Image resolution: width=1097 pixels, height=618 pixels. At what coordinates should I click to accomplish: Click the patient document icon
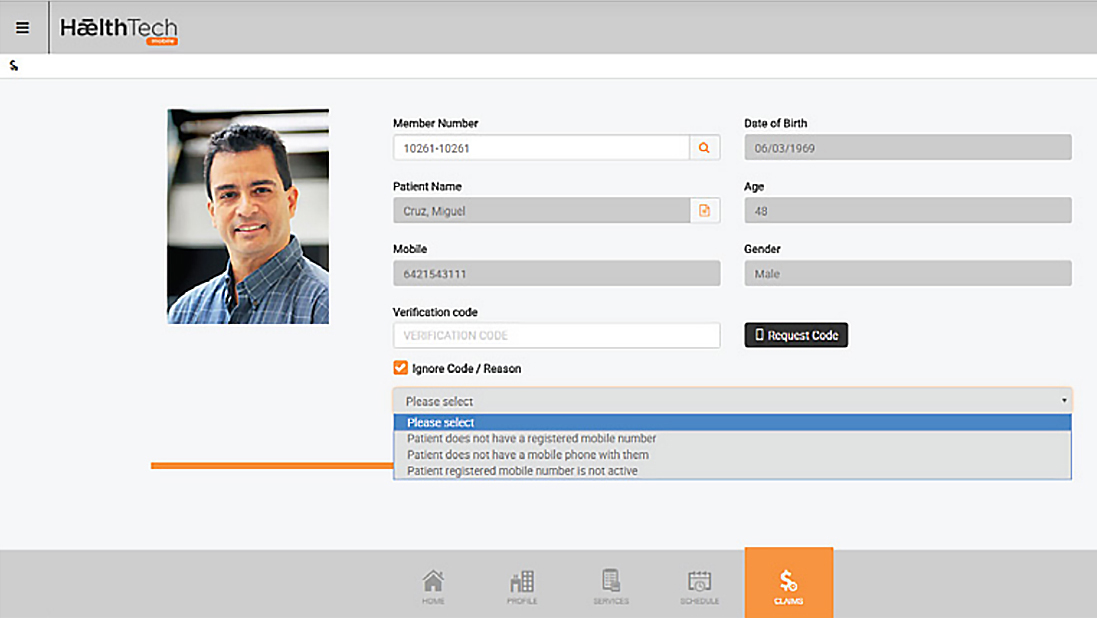coord(704,210)
